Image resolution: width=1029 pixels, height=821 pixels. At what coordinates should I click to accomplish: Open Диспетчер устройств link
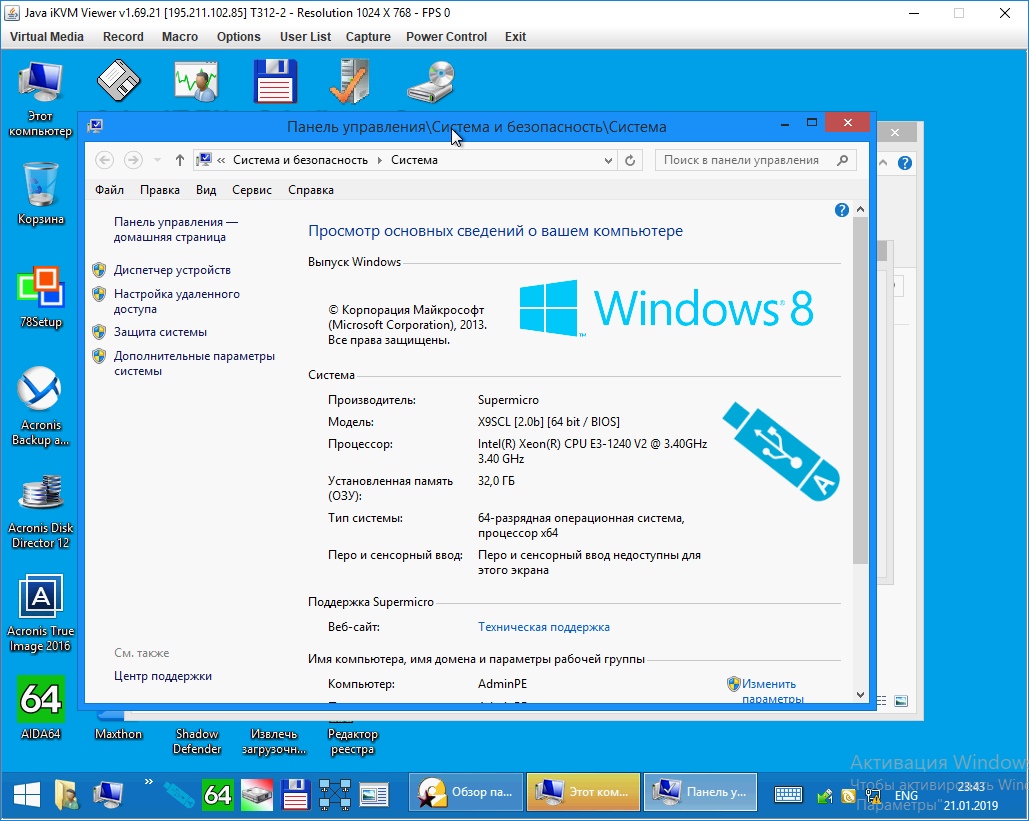[172, 270]
